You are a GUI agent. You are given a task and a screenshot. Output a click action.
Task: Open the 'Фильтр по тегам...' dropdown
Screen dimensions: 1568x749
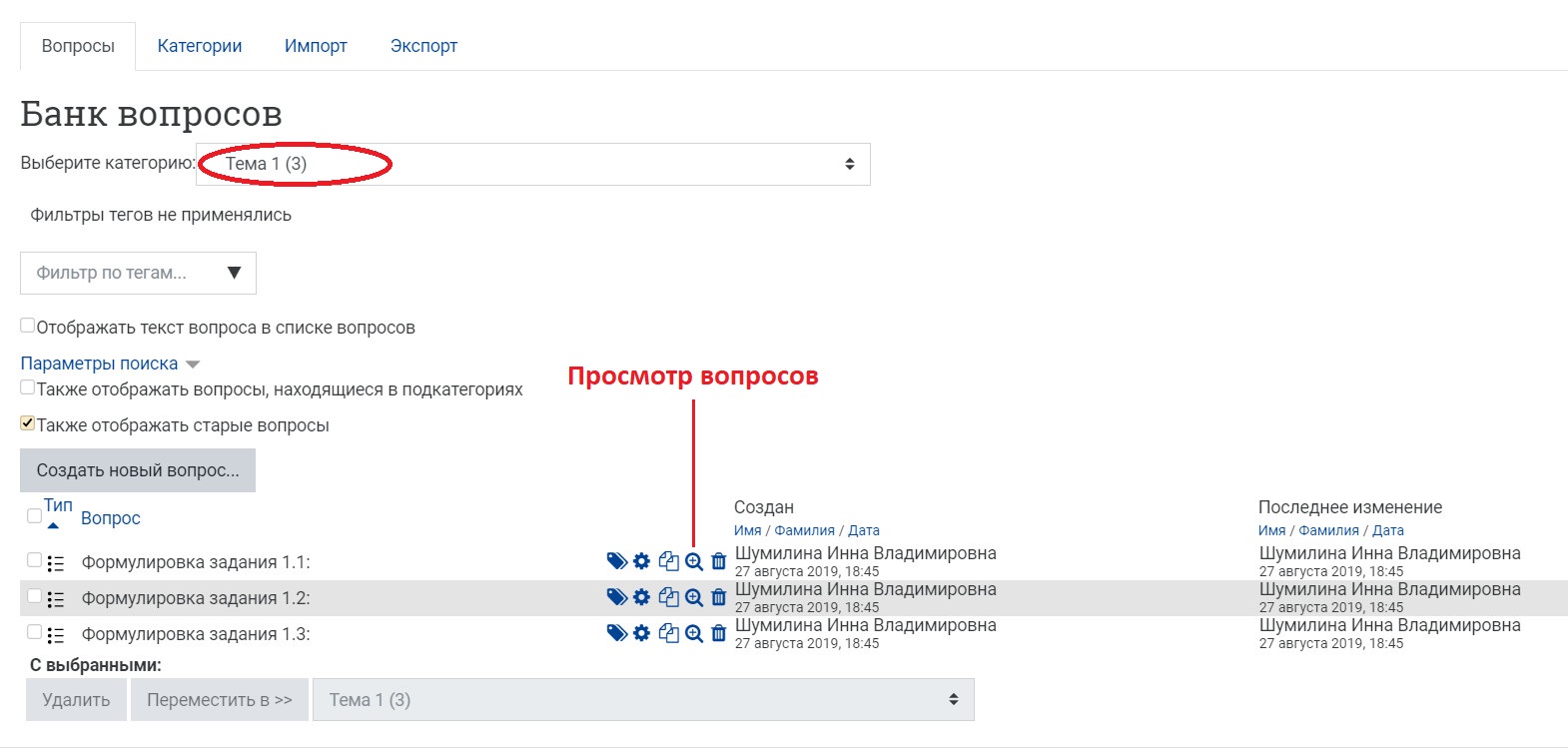[x=138, y=273]
